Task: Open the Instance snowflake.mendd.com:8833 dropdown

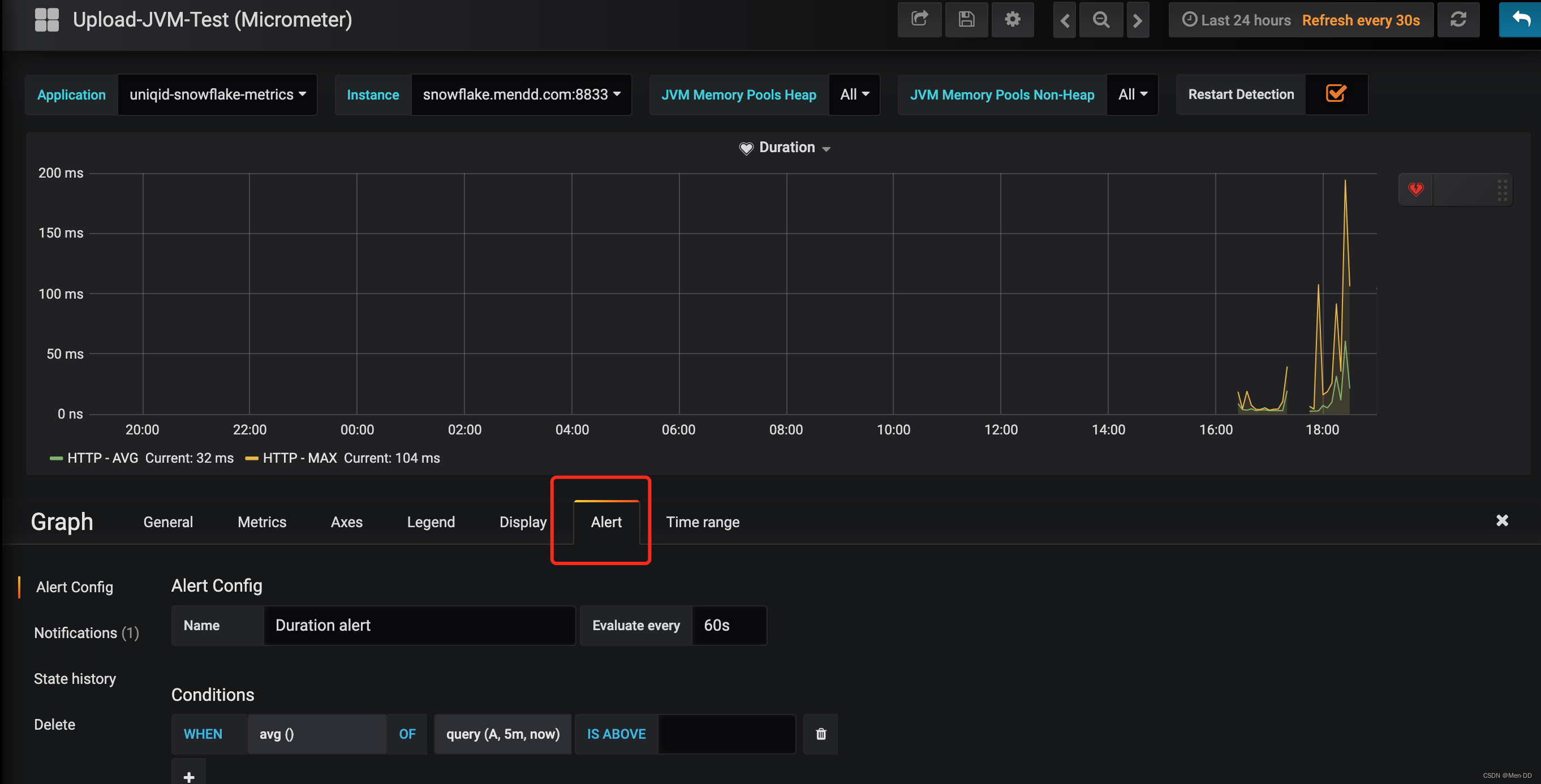Action: coord(521,94)
